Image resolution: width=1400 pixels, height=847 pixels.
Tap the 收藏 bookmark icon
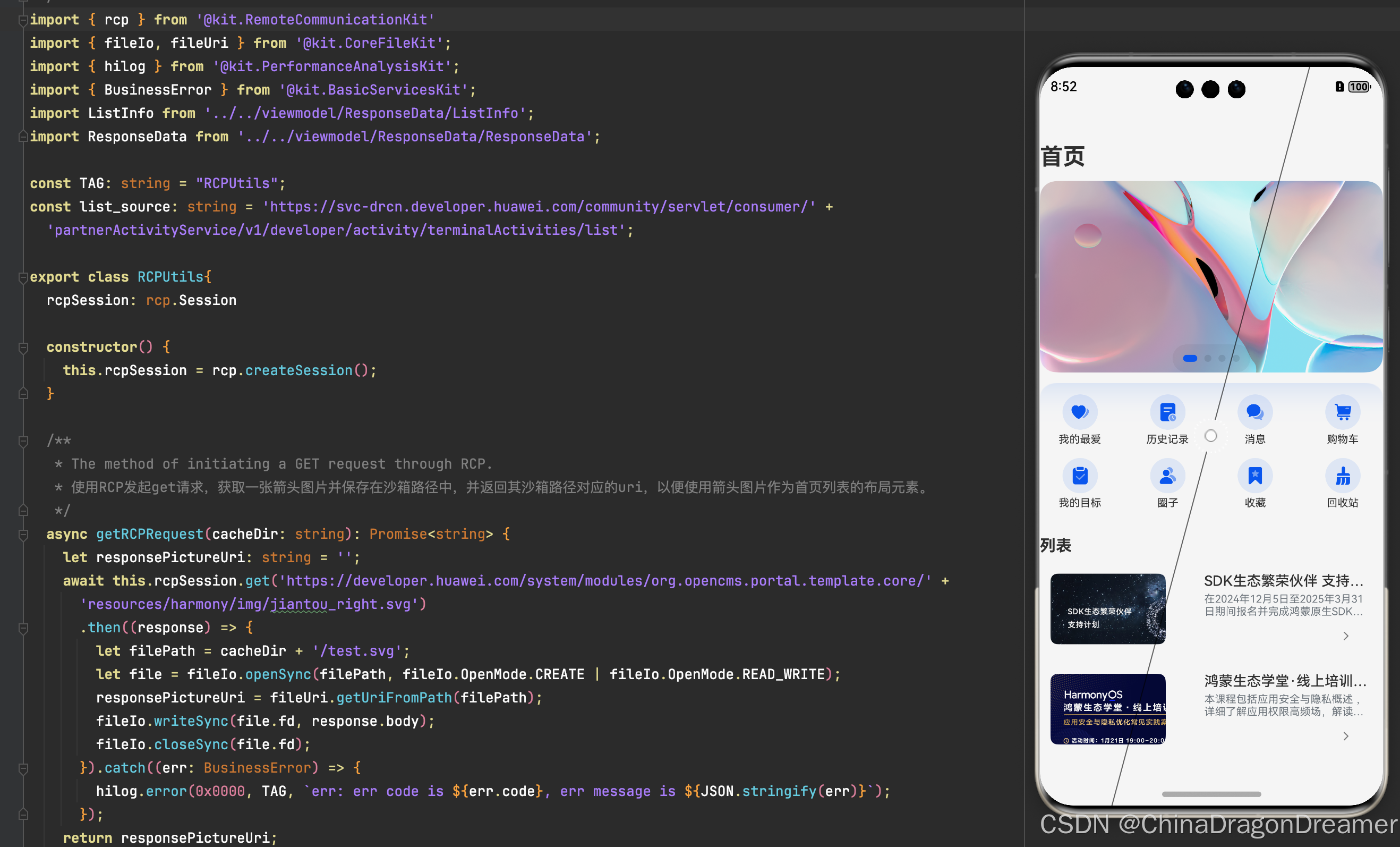coord(1254,476)
